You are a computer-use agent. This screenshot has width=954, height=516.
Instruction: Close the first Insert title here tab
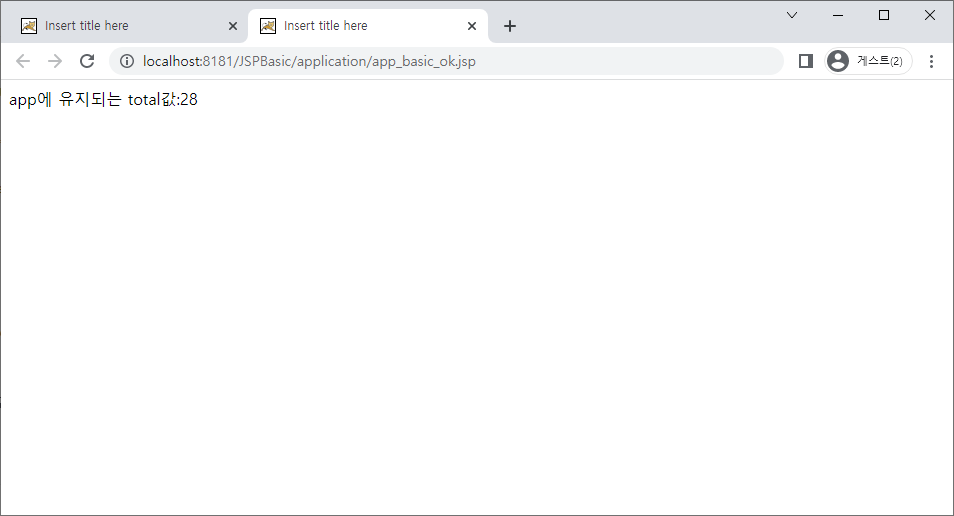(x=232, y=26)
